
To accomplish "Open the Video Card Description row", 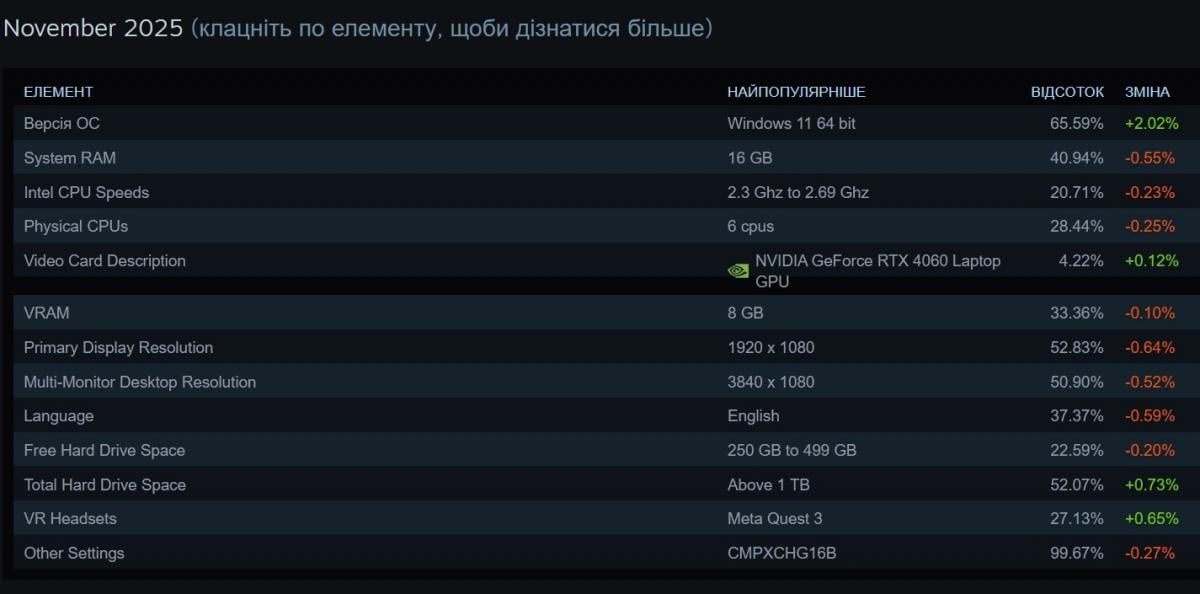I will click(105, 261).
